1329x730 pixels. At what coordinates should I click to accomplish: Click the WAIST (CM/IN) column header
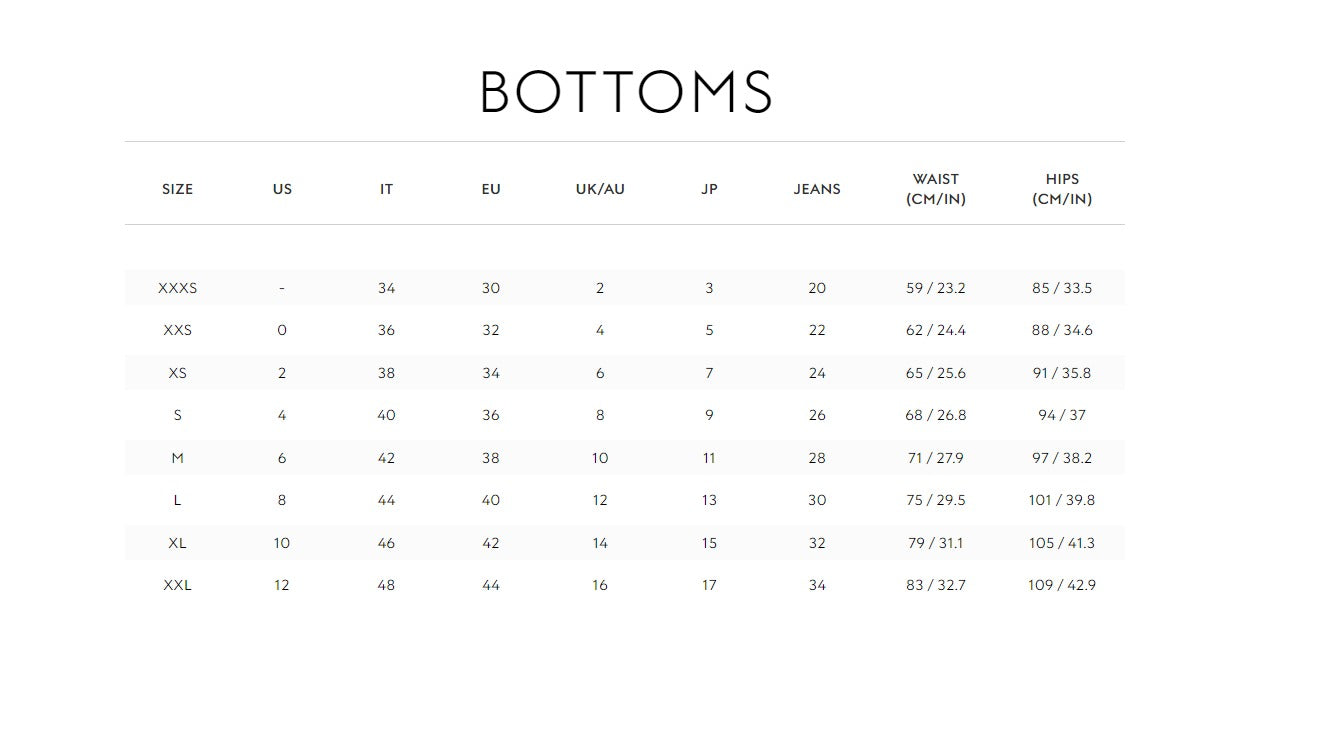(936, 189)
